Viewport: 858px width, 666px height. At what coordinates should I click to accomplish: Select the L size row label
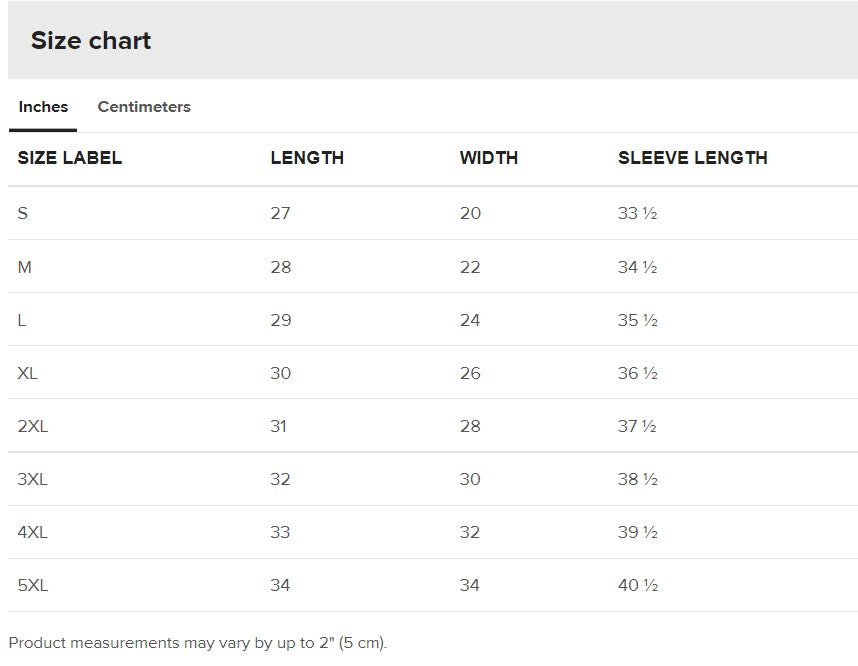[22, 320]
